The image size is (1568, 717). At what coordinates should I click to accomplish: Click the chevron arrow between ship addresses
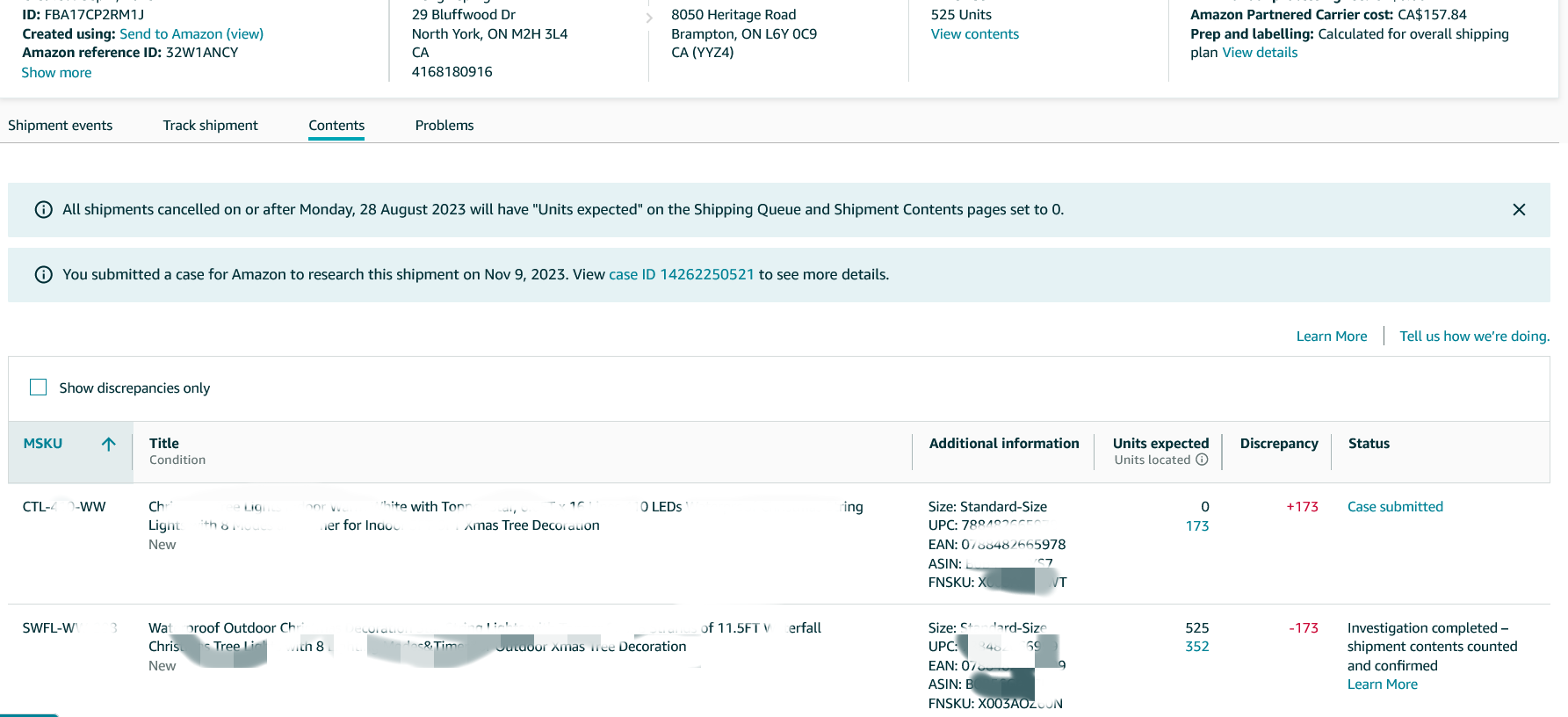(649, 18)
